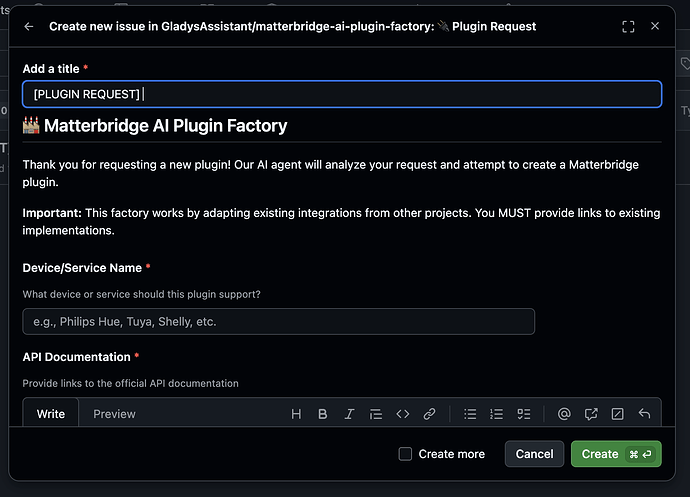Switch to the Preview tab
The image size is (690, 497).
tap(114, 414)
